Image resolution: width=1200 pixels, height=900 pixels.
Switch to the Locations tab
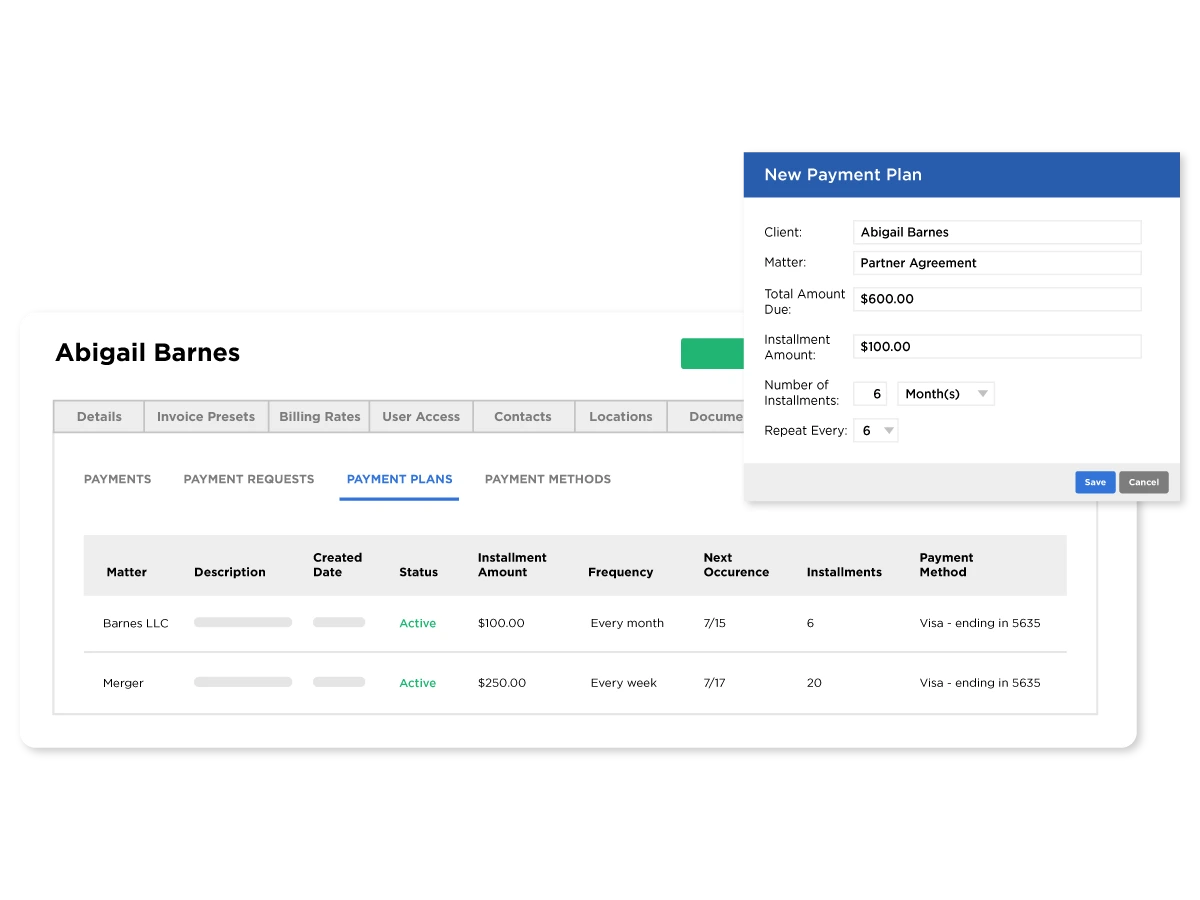coord(620,417)
